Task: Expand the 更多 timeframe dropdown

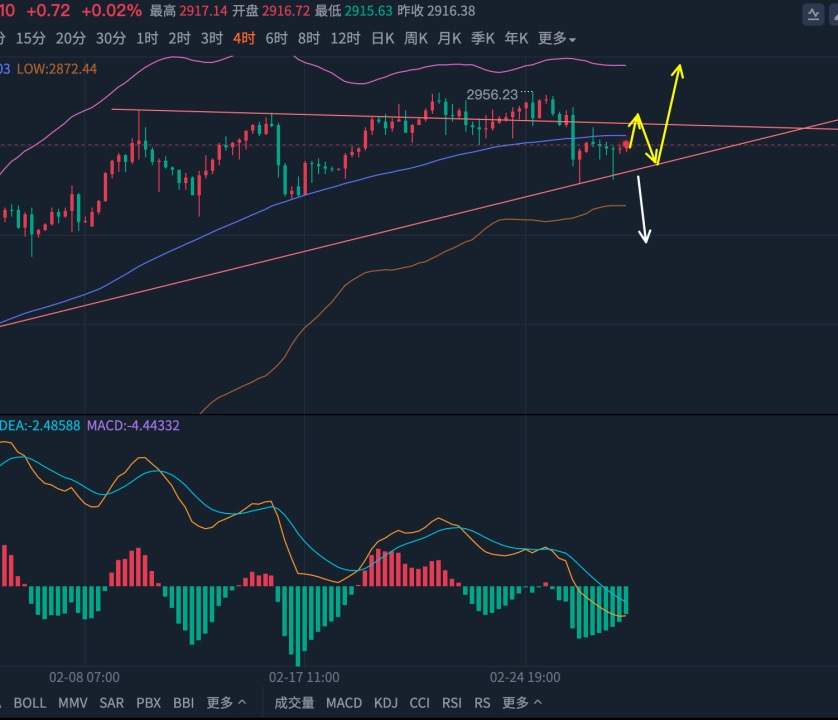Action: click(556, 38)
